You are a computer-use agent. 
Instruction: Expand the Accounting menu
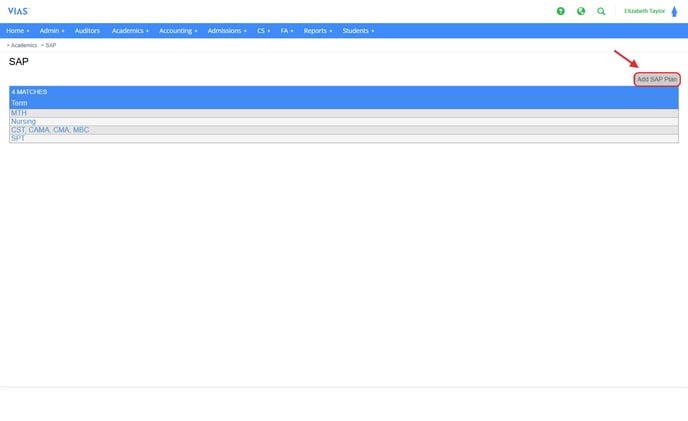click(178, 31)
